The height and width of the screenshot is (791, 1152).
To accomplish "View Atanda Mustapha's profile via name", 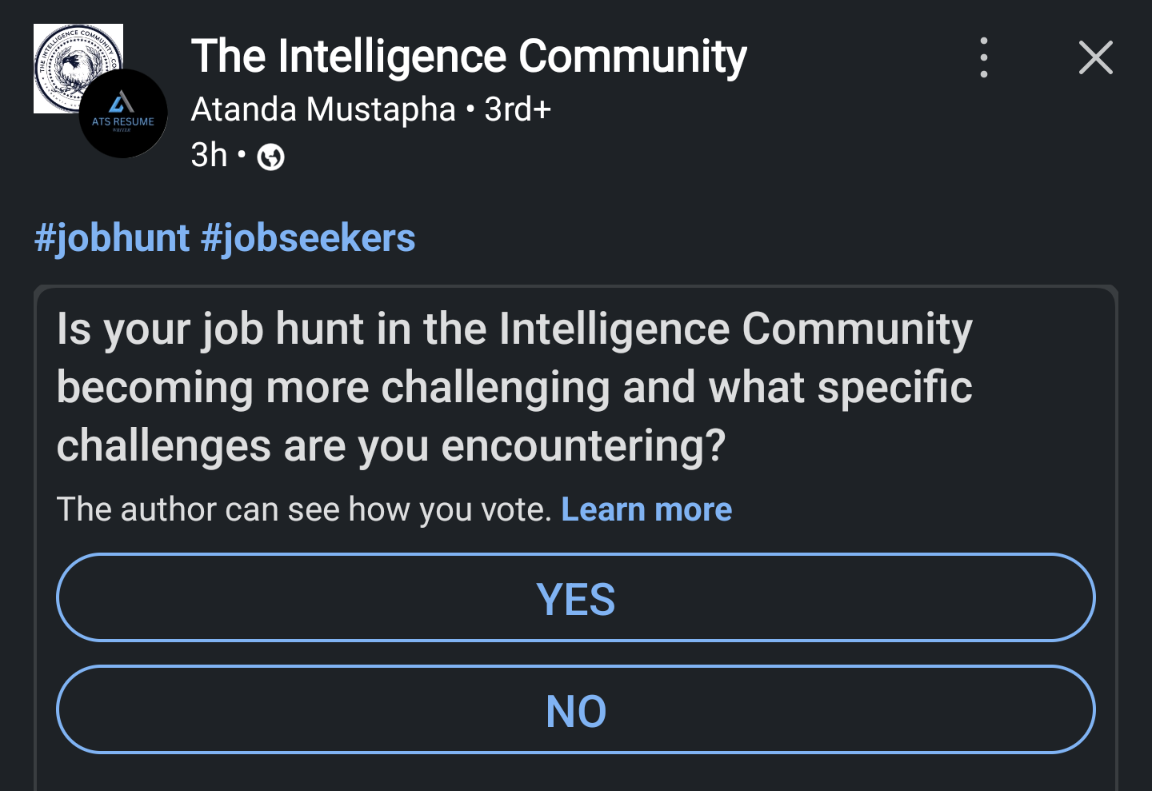I will [323, 109].
